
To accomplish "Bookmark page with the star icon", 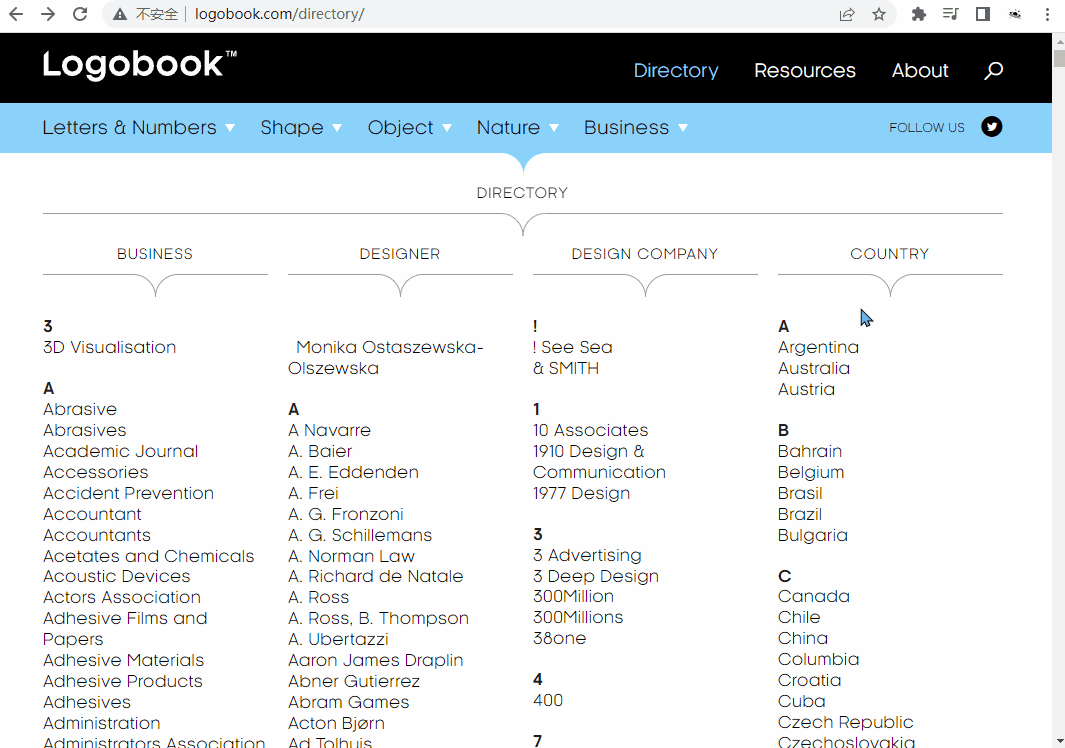I will click(x=879, y=14).
